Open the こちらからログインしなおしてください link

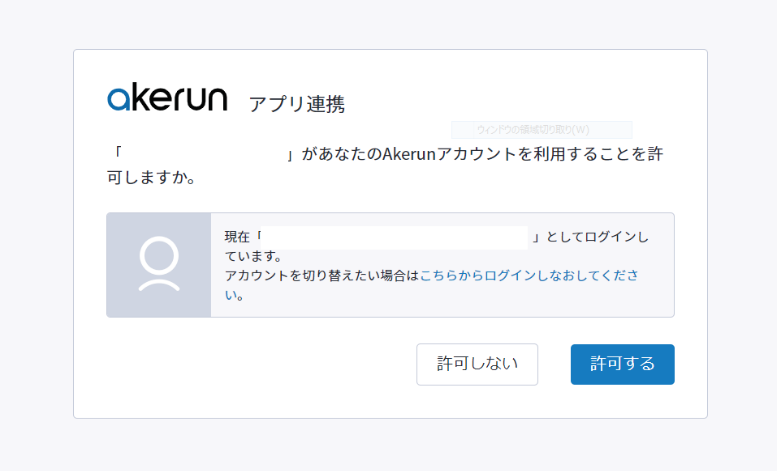(529, 276)
